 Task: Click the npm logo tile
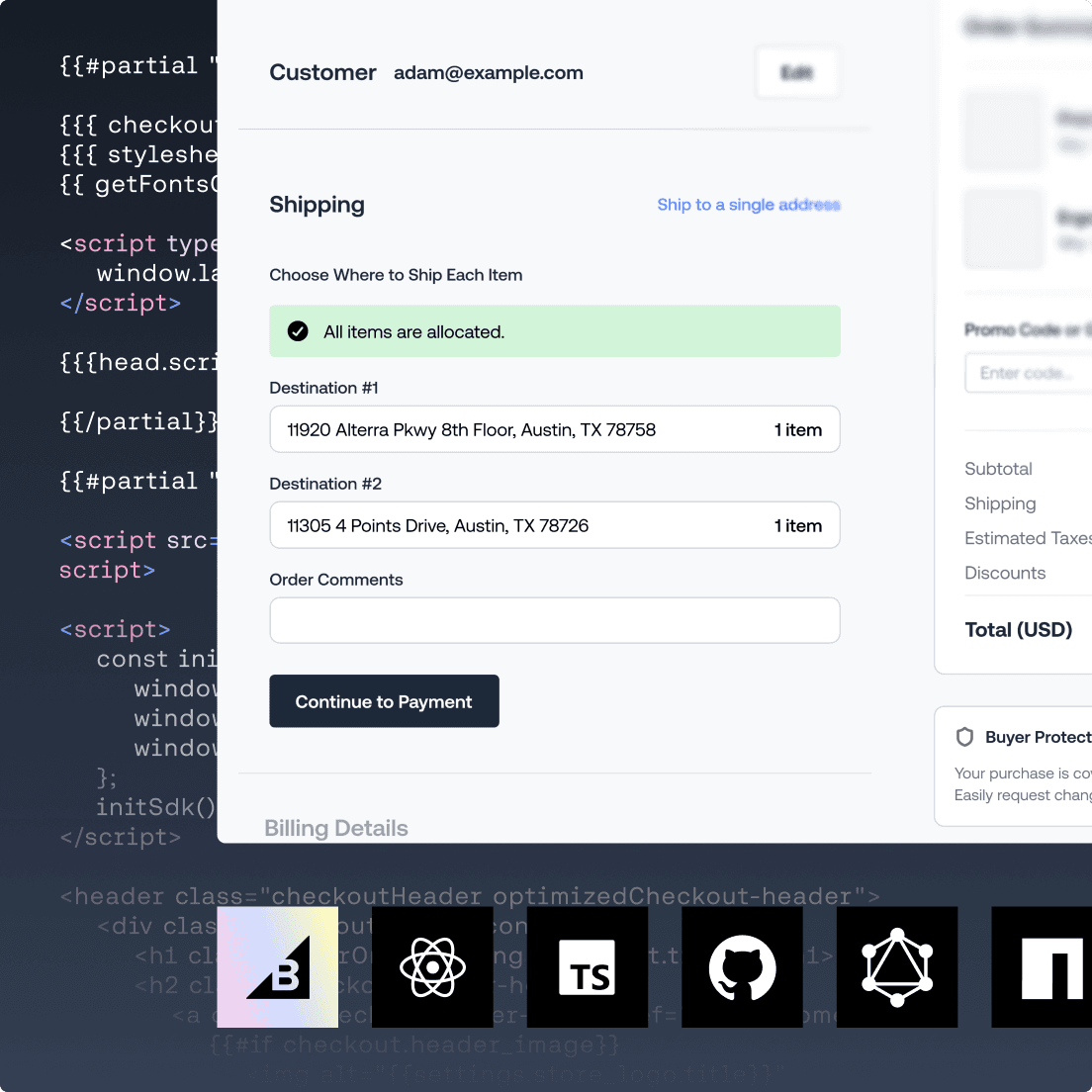(1042, 966)
